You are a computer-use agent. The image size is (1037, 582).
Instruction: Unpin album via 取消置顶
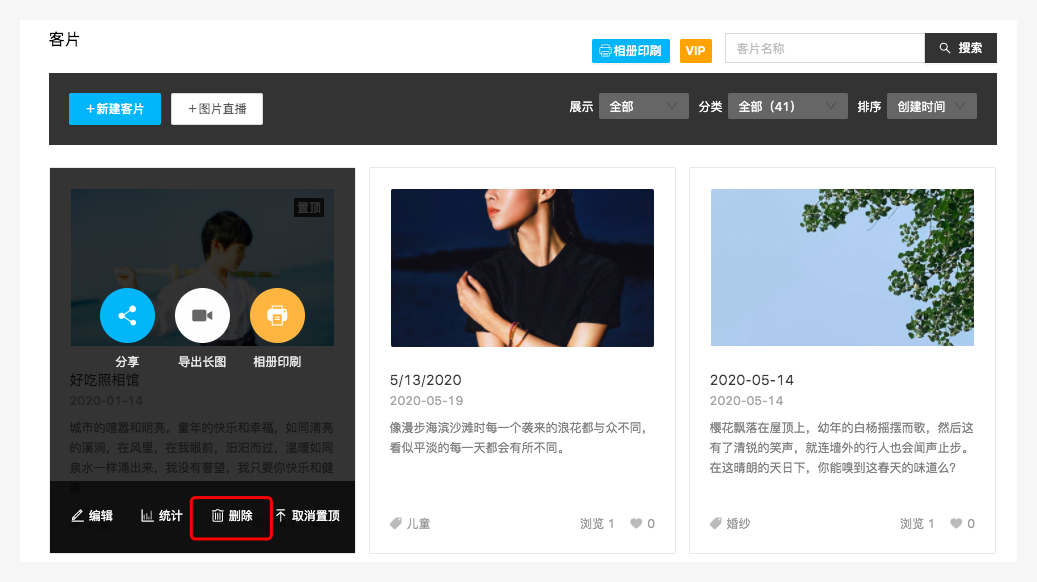coord(307,516)
